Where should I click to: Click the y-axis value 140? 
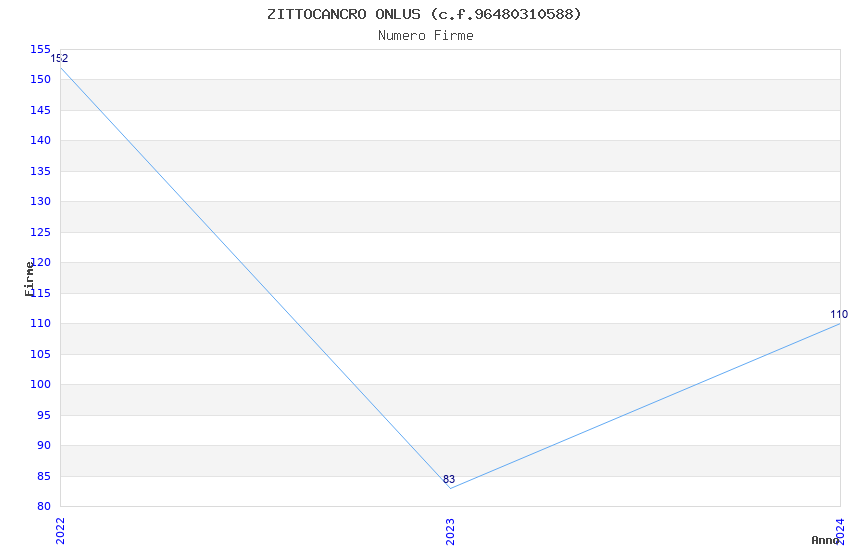[x=40, y=140]
